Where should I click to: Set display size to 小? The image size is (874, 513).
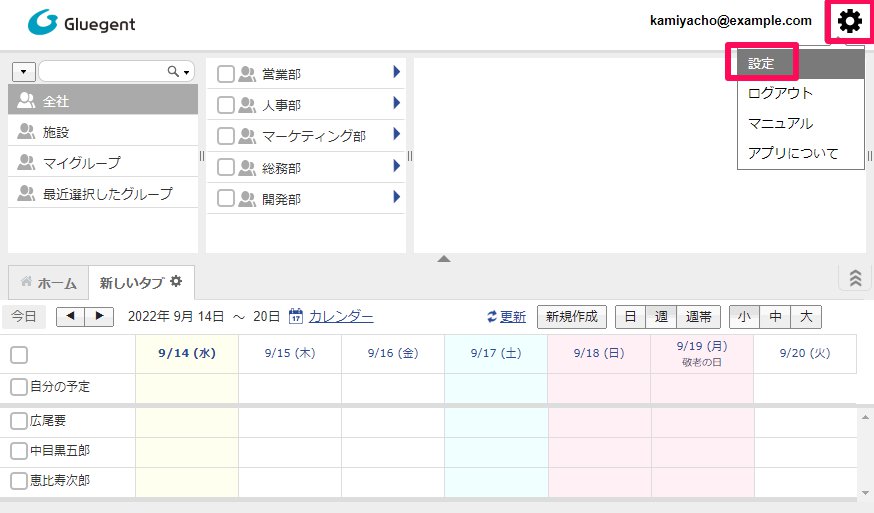point(744,317)
